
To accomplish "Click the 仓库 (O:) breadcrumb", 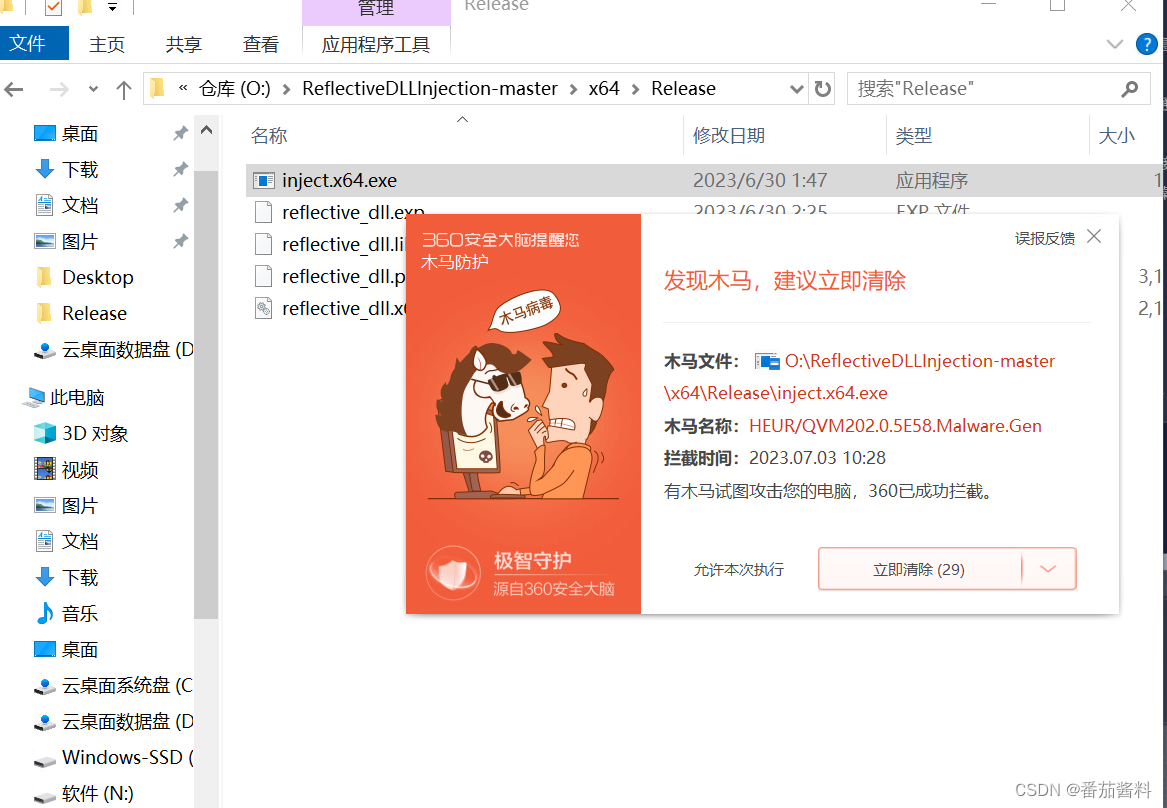I will pyautogui.click(x=234, y=89).
